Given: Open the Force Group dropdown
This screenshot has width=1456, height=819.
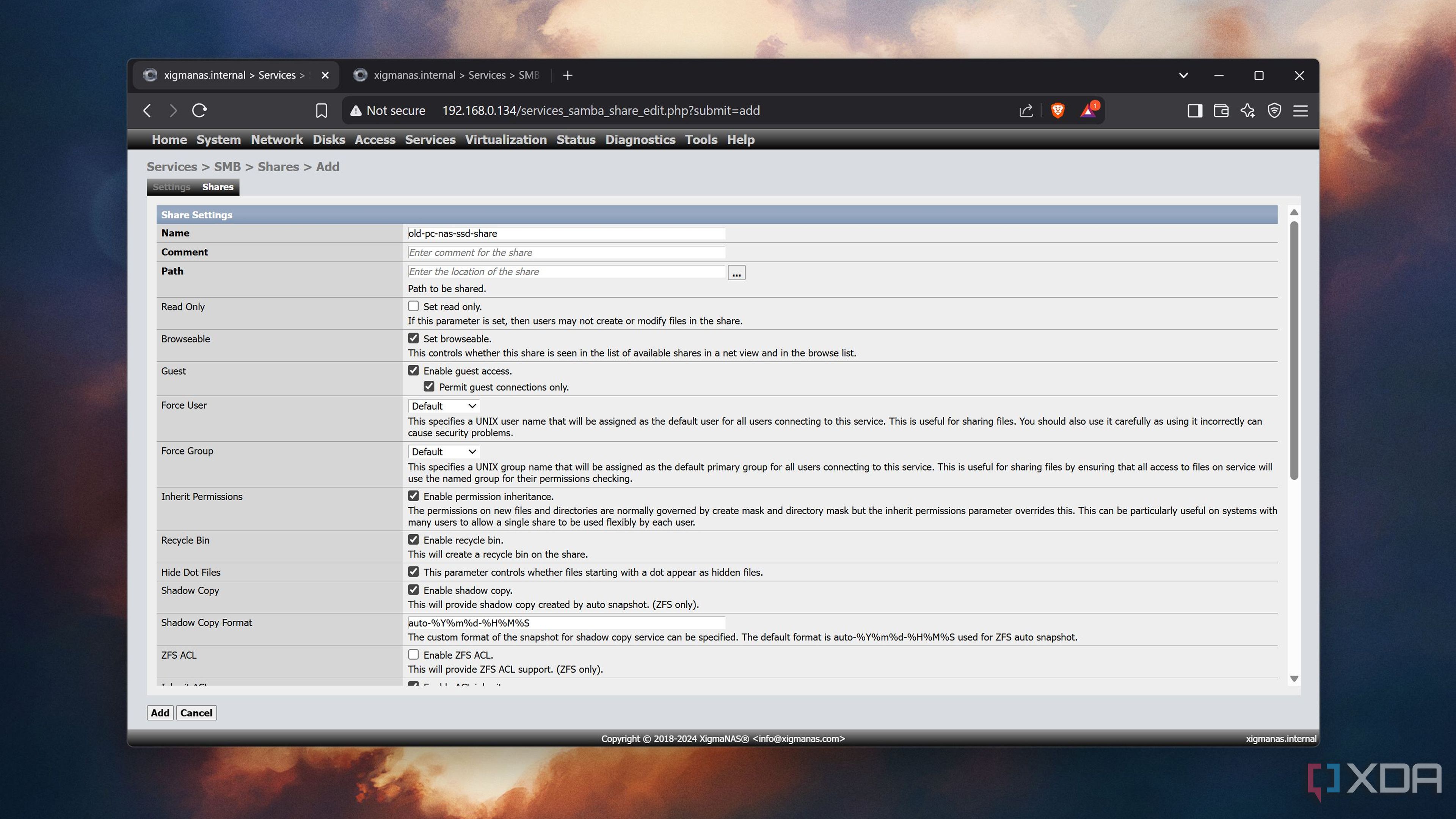Looking at the screenshot, I should coord(444,452).
